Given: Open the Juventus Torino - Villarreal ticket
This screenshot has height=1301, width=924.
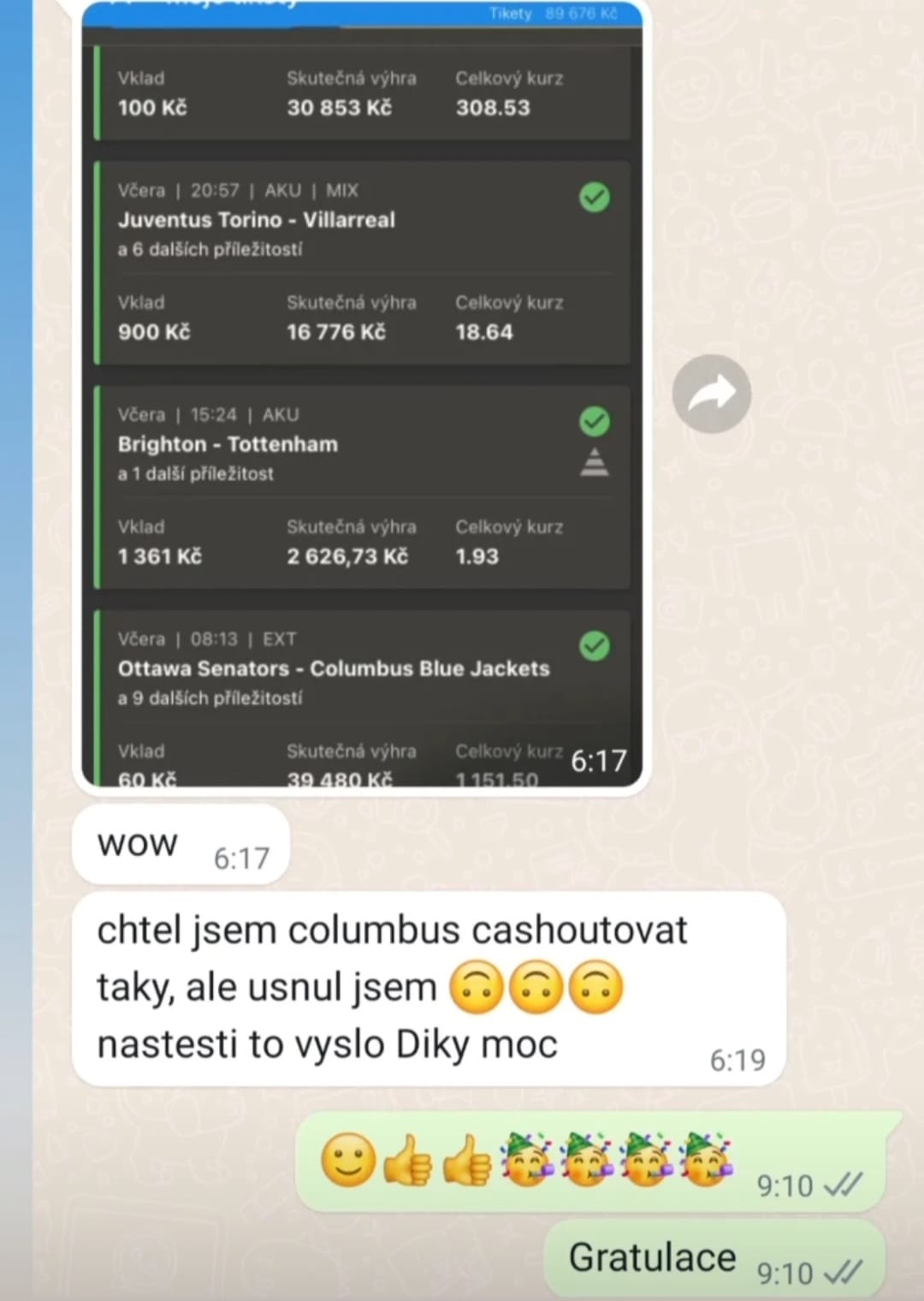Looking at the screenshot, I should 361,263.
